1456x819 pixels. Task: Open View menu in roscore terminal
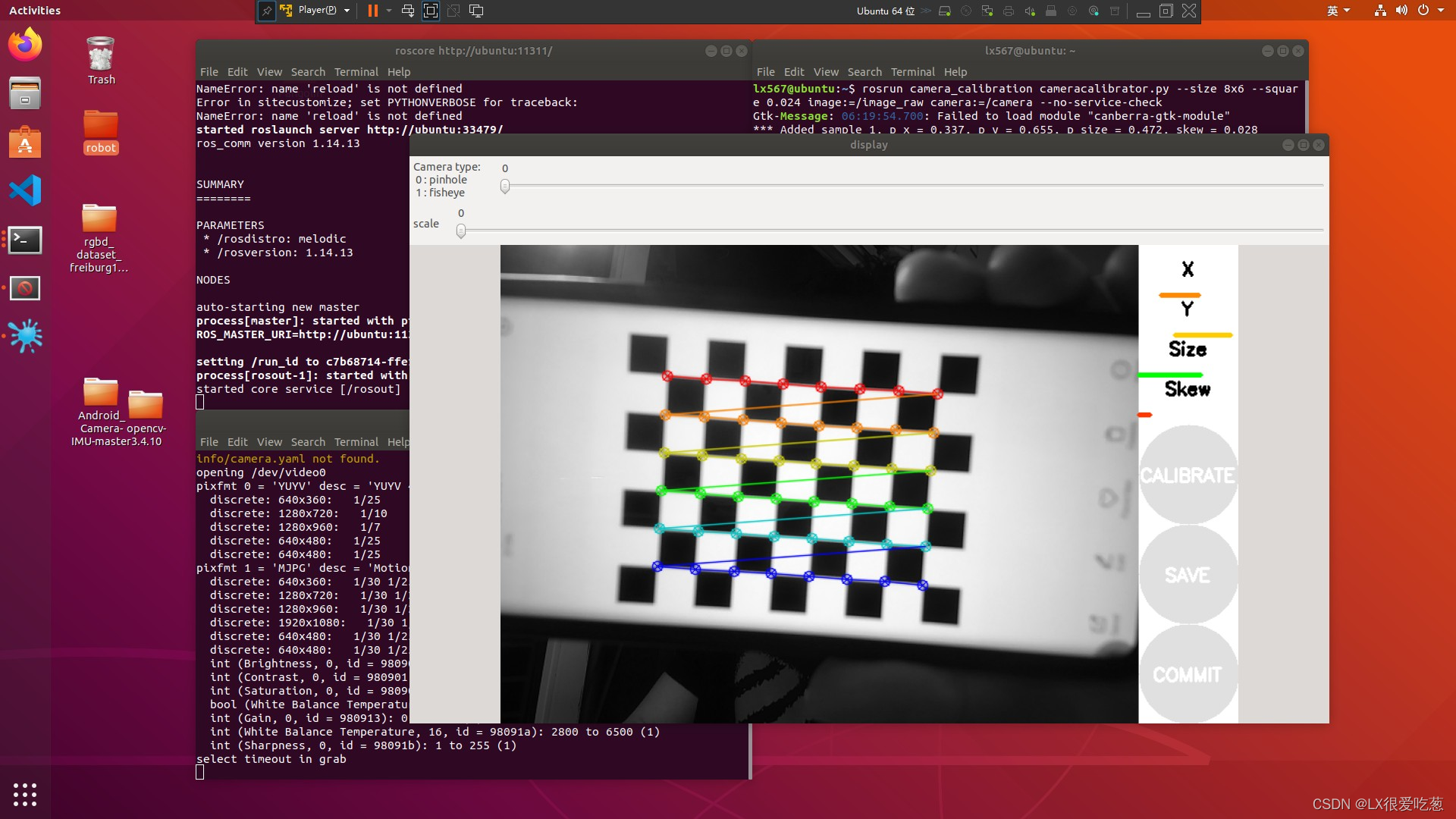269,72
